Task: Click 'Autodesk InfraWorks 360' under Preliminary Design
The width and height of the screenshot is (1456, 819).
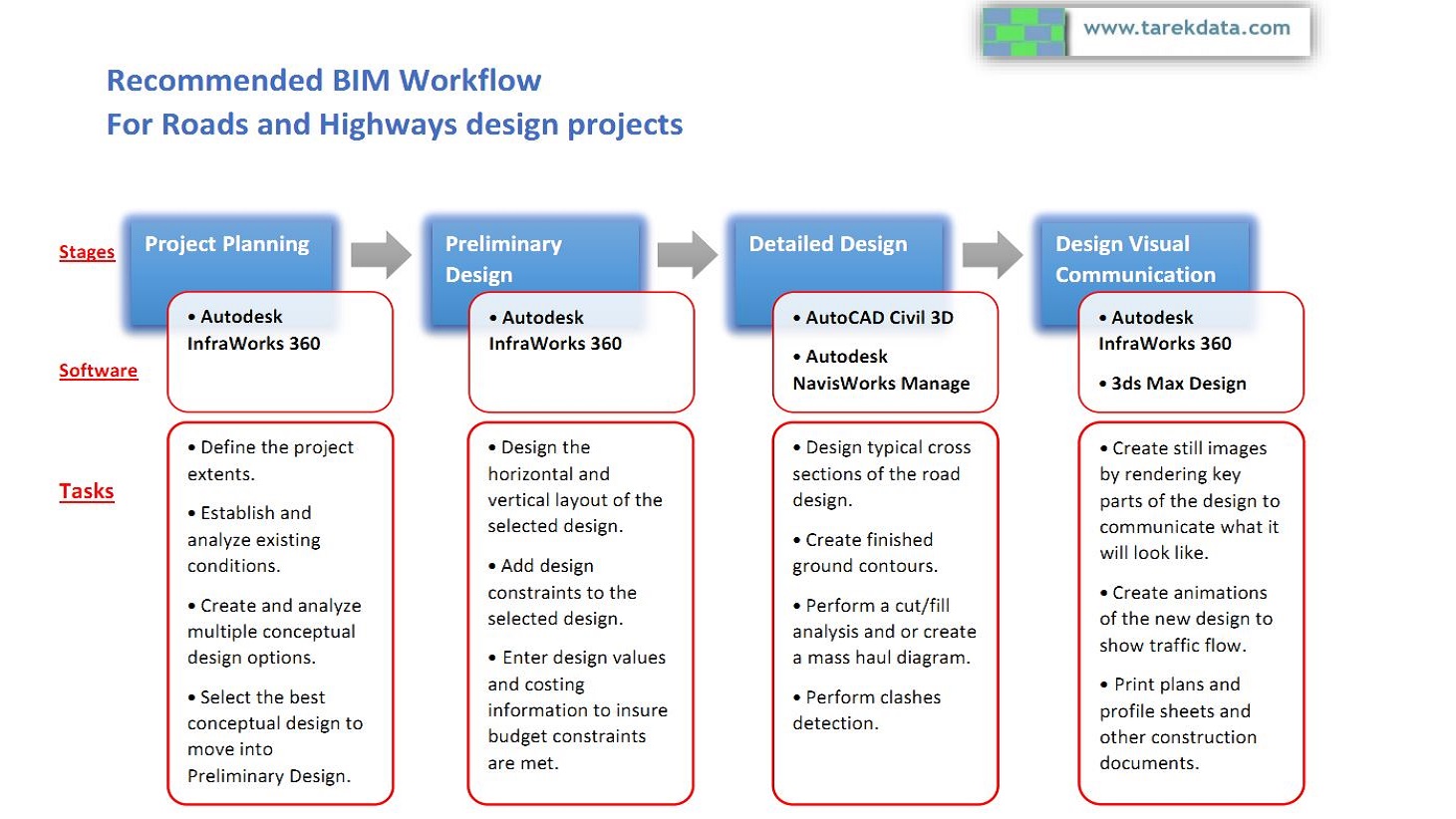Action: (555, 331)
